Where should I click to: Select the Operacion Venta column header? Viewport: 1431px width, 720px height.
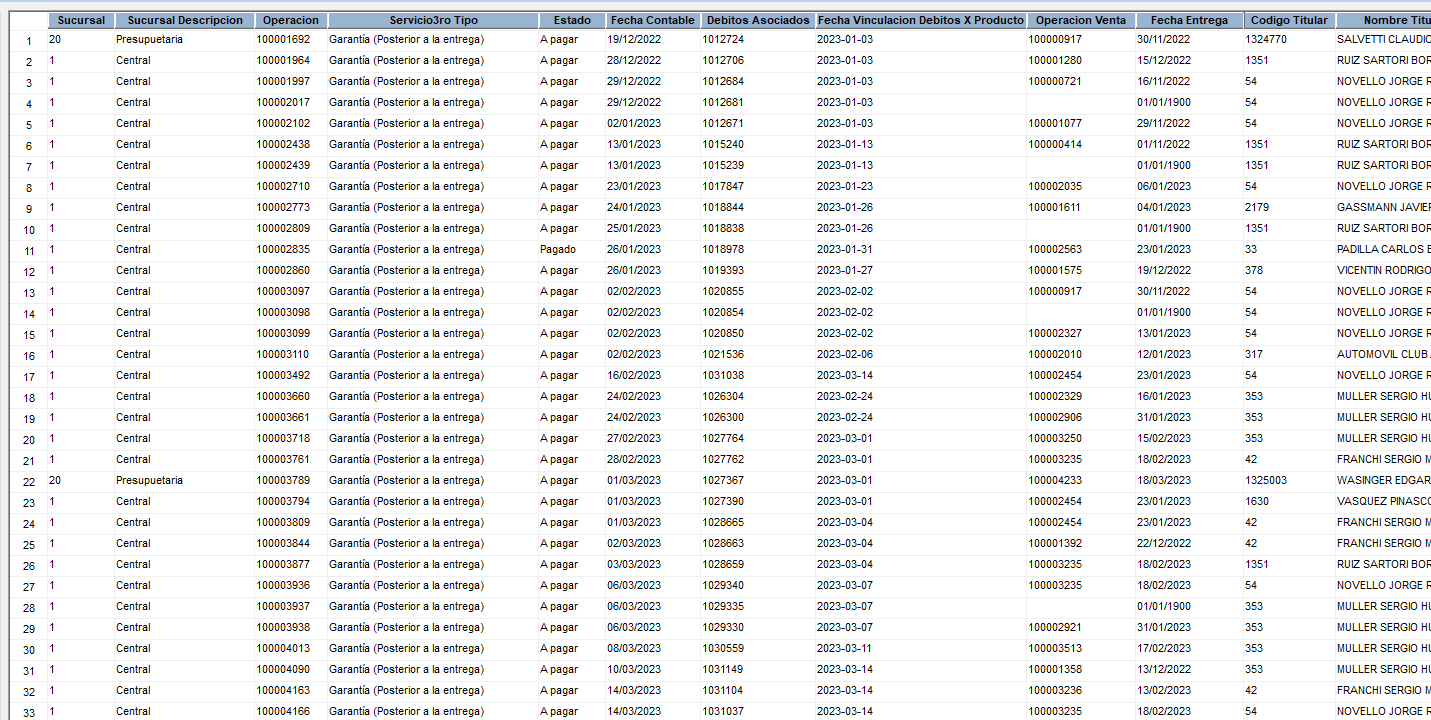(x=1081, y=20)
